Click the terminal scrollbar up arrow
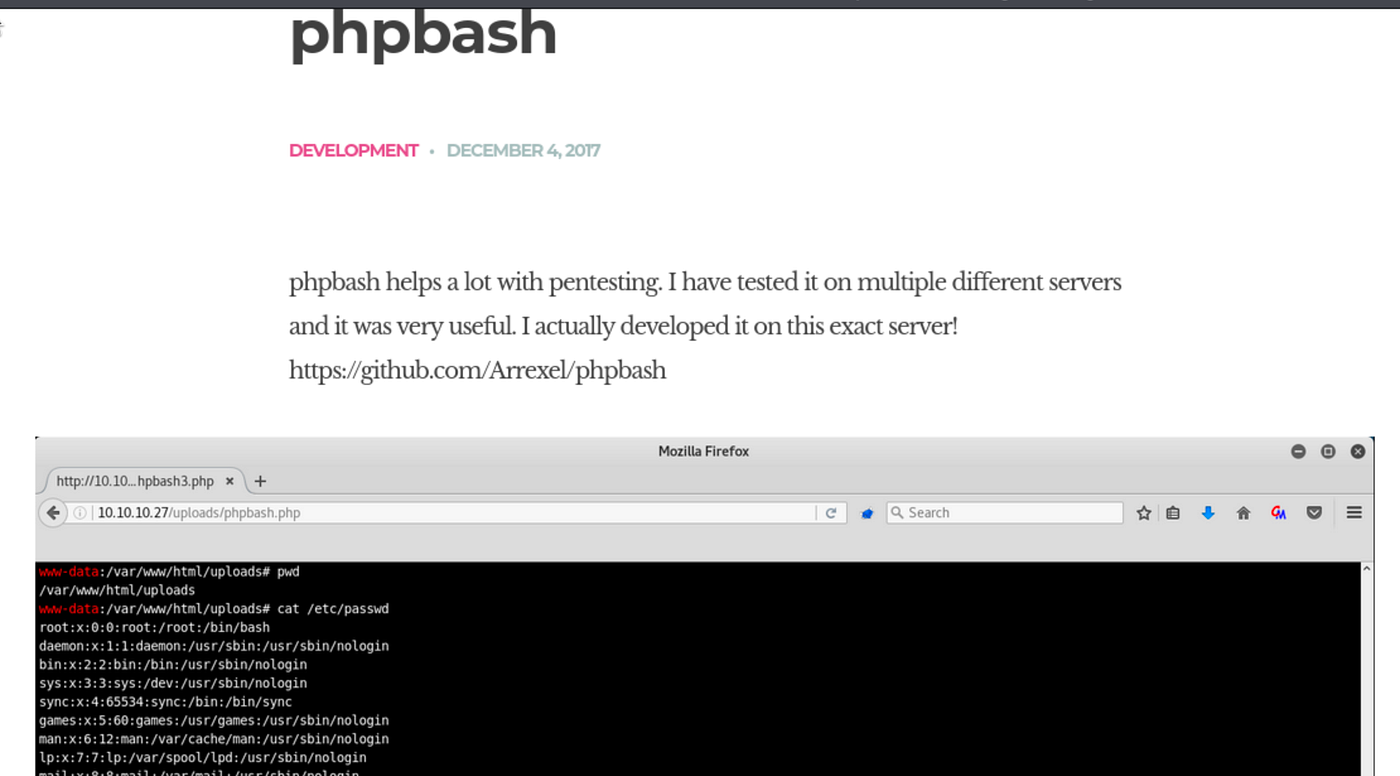This screenshot has width=1400, height=776. [1367, 569]
